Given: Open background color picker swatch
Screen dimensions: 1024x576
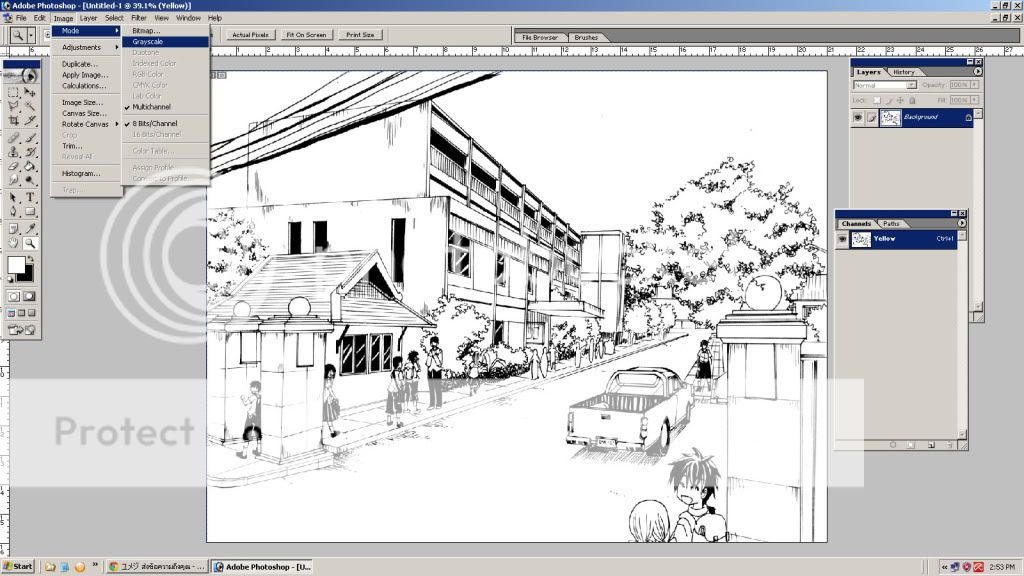Looking at the screenshot, I should tap(26, 274).
